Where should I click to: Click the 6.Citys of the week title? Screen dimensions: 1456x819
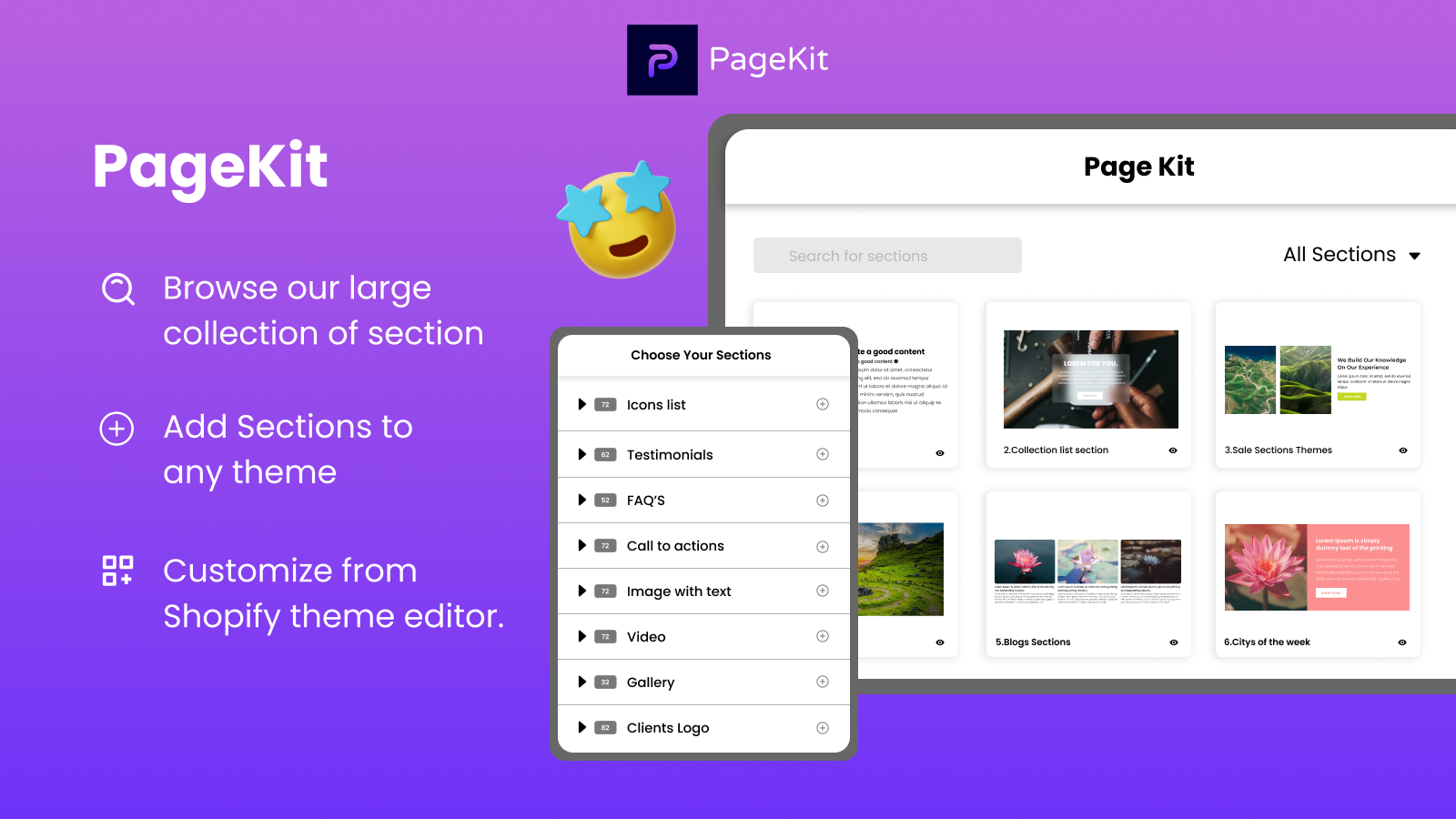pyautogui.click(x=1267, y=642)
